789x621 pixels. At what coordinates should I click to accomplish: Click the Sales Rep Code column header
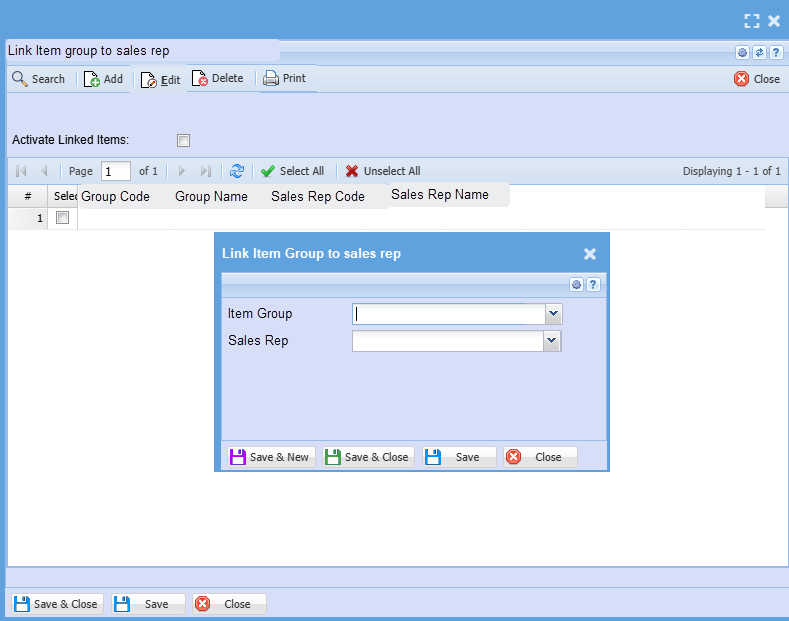click(317, 197)
